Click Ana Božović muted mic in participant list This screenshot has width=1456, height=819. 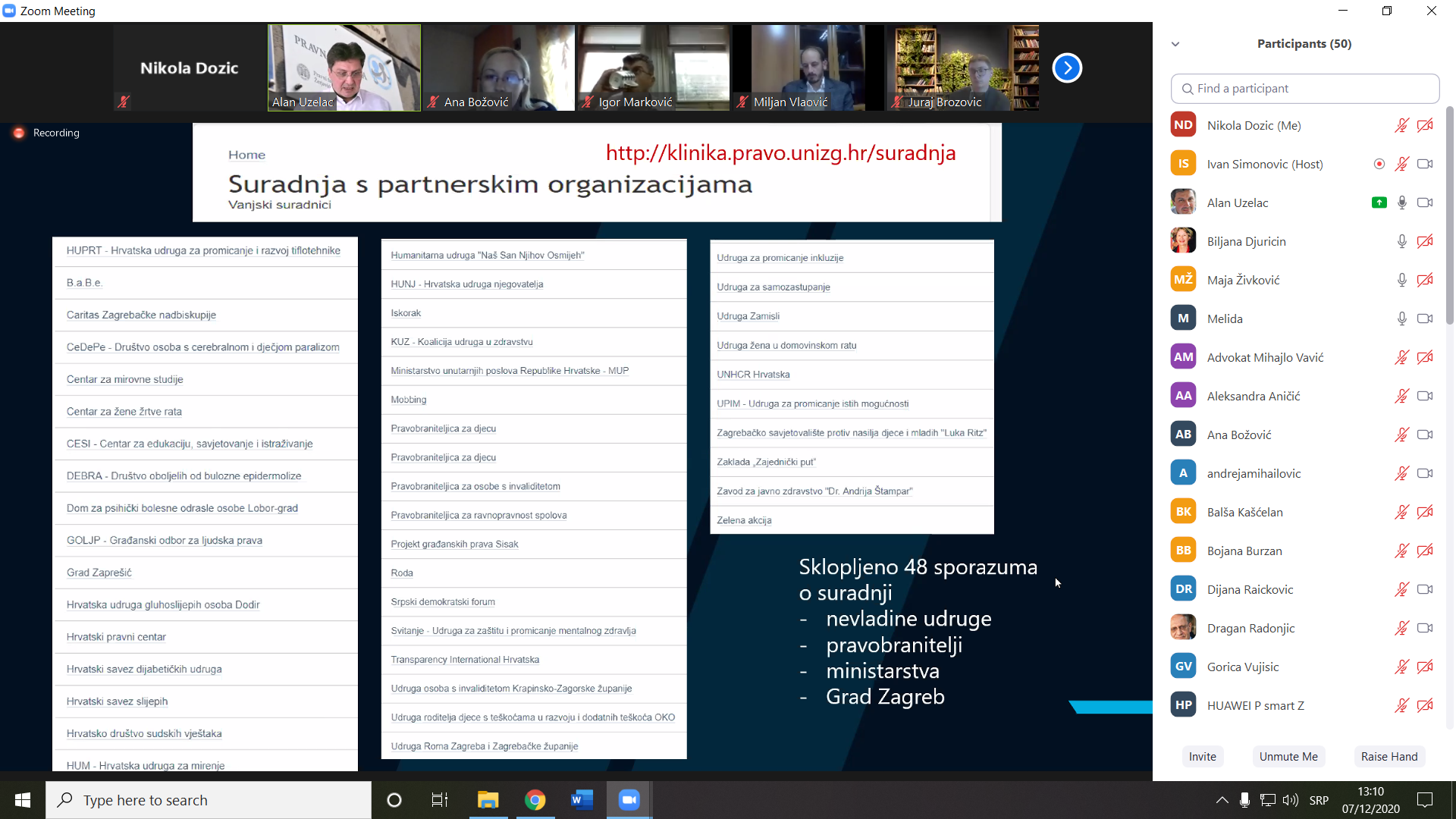click(x=1401, y=435)
